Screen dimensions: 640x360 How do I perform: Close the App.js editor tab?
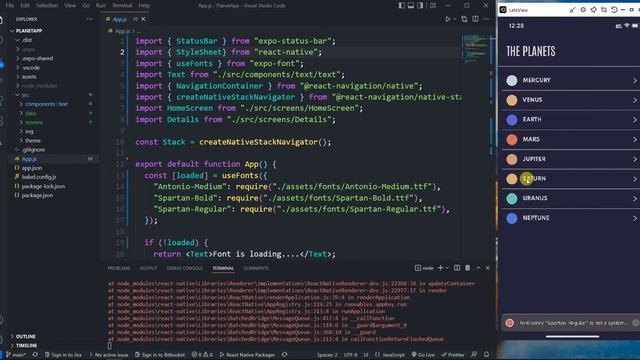[143, 19]
